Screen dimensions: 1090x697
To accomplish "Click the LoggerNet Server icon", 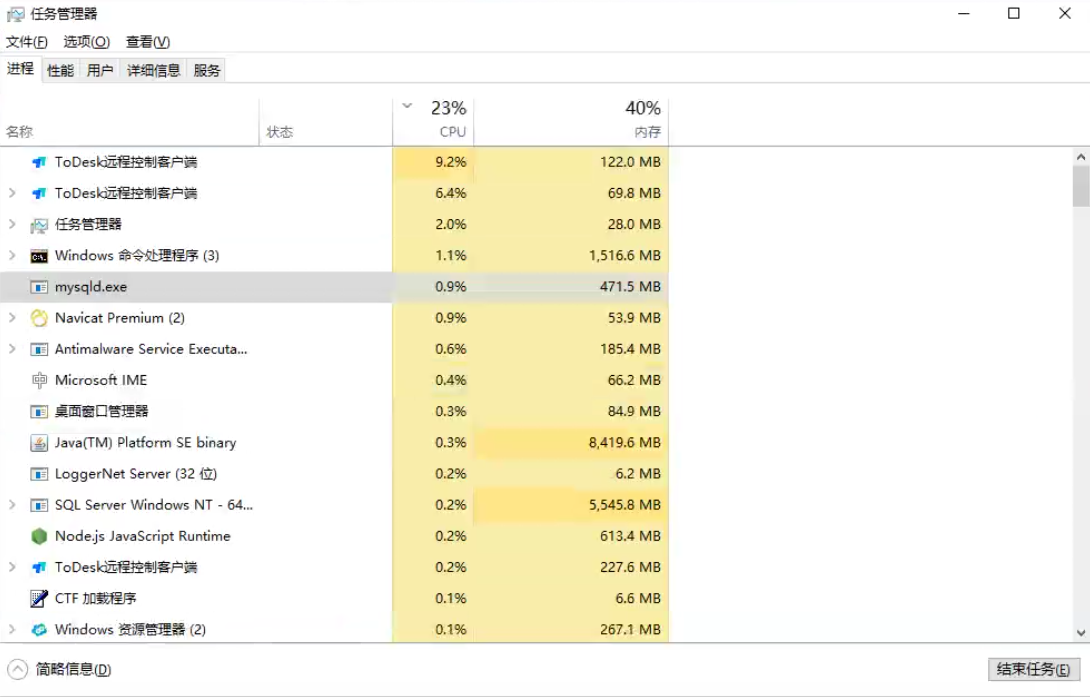I will coord(40,474).
